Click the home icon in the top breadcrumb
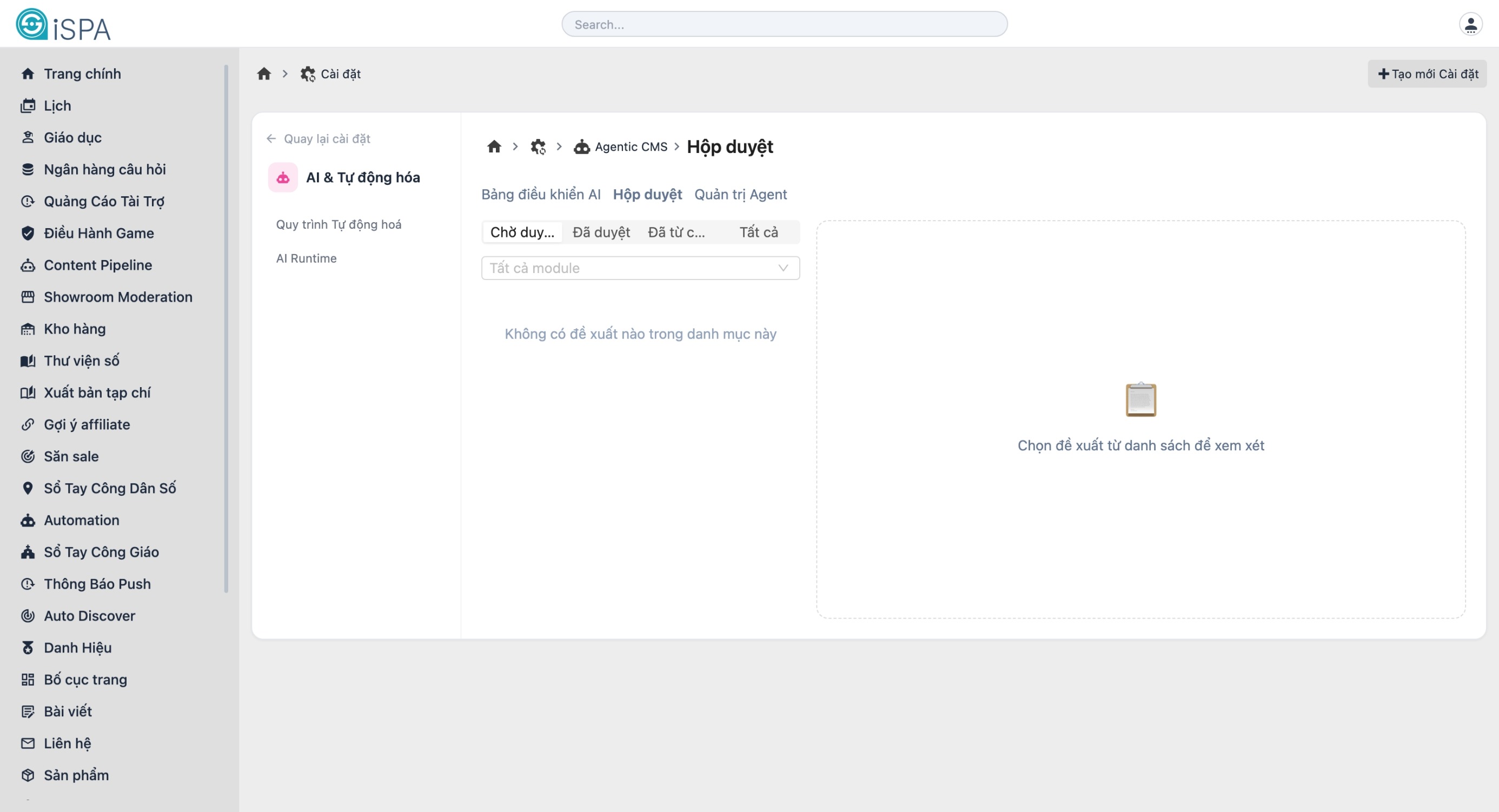This screenshot has height=812, width=1499. coord(264,74)
